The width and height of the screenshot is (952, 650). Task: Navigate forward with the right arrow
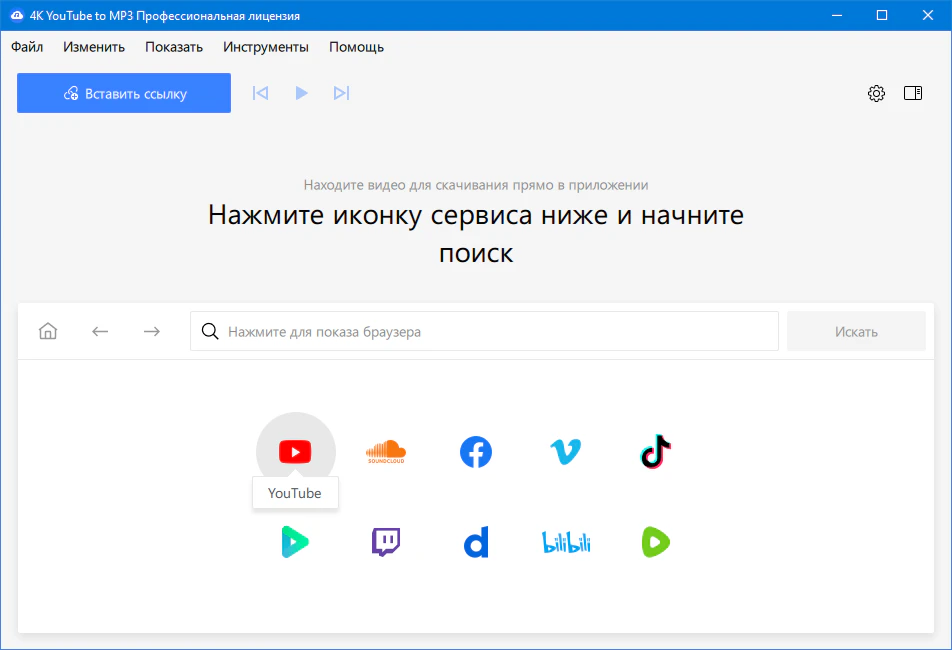tap(152, 331)
